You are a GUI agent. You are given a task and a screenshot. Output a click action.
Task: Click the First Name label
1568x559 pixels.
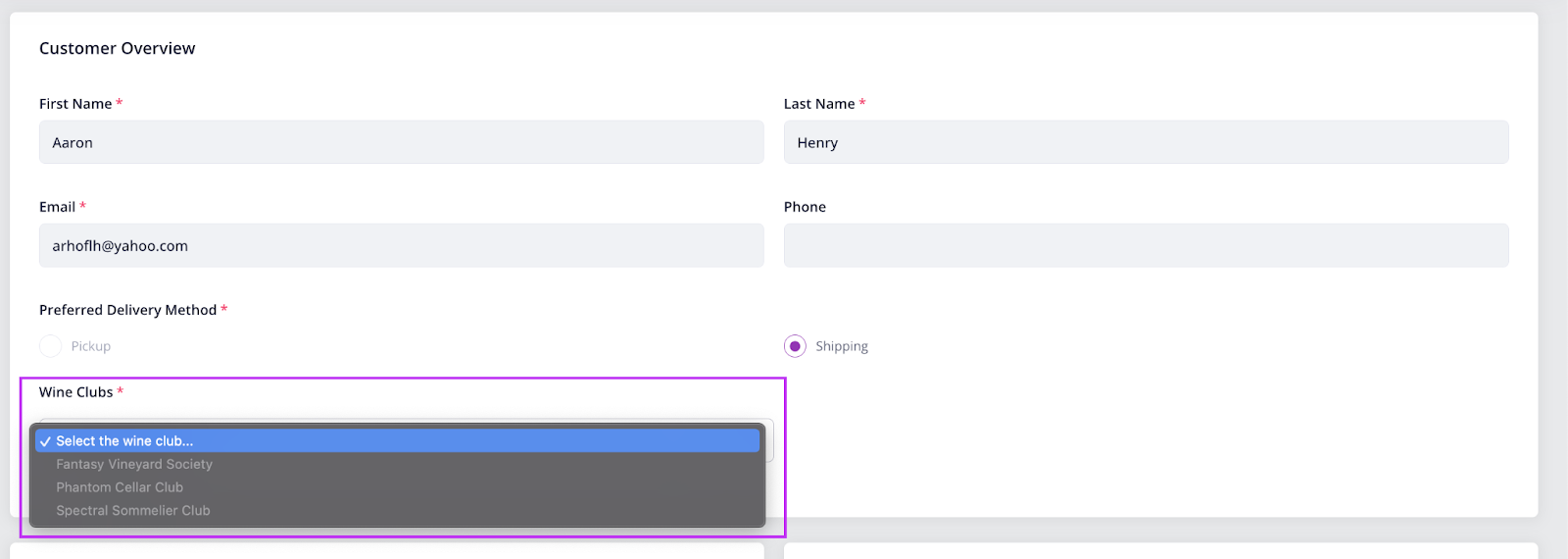(75, 104)
